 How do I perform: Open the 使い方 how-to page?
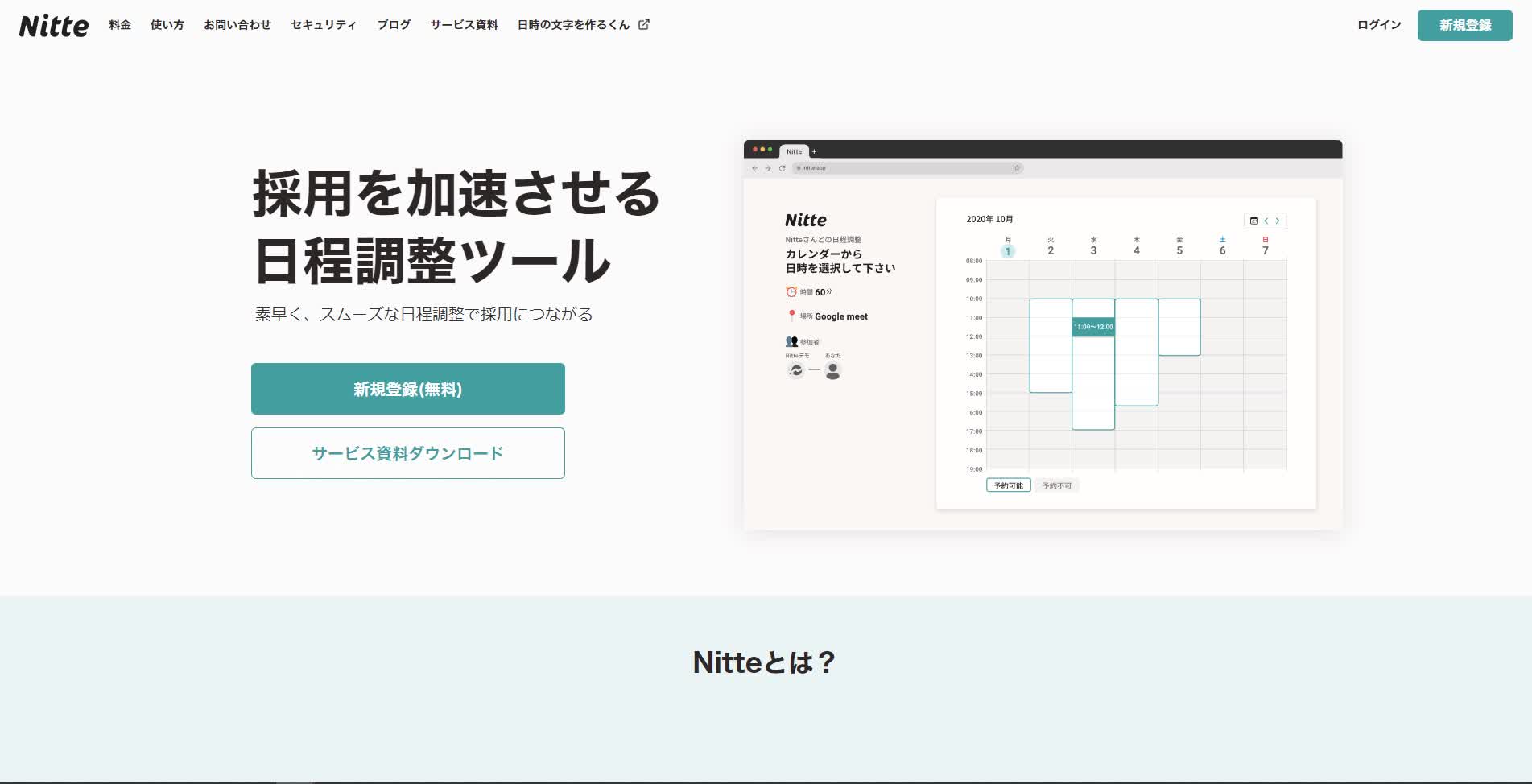coord(167,25)
